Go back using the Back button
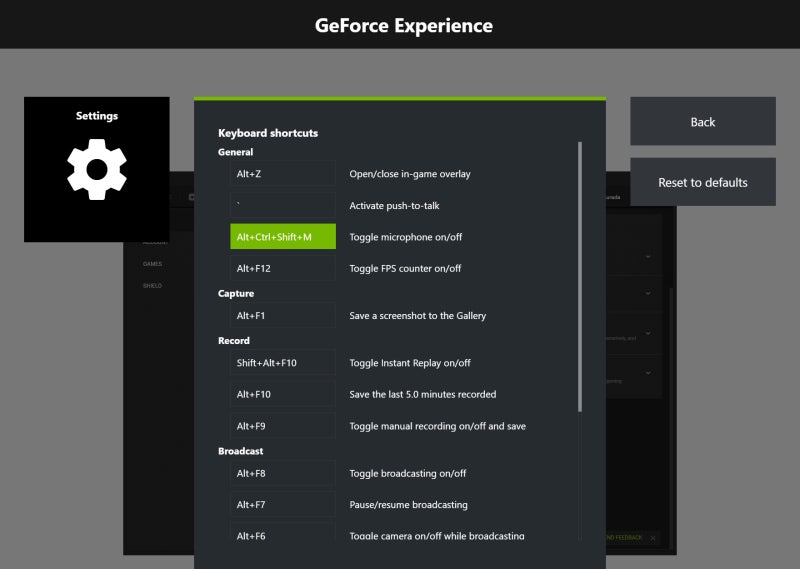The height and width of the screenshot is (569, 800). point(703,121)
